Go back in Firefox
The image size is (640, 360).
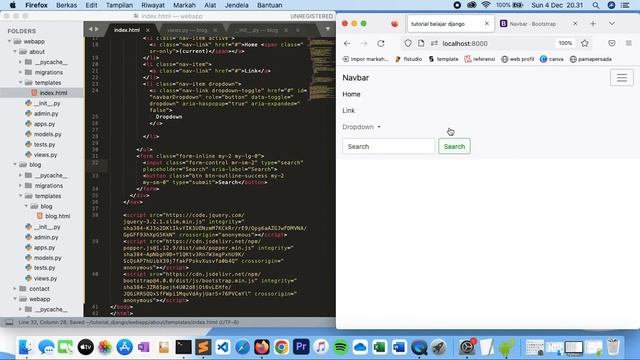tap(347, 43)
